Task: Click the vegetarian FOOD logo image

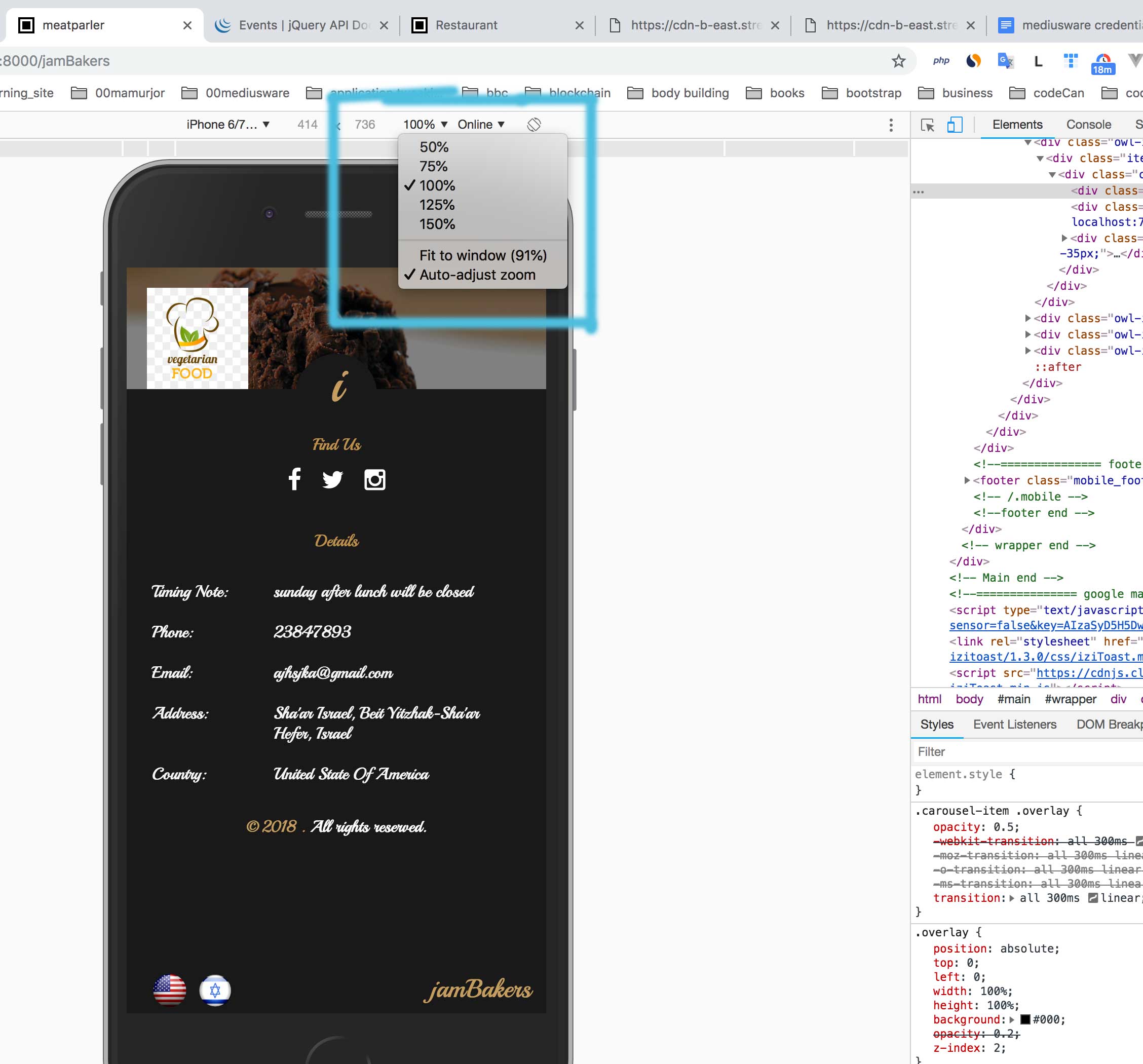Action: [197, 338]
